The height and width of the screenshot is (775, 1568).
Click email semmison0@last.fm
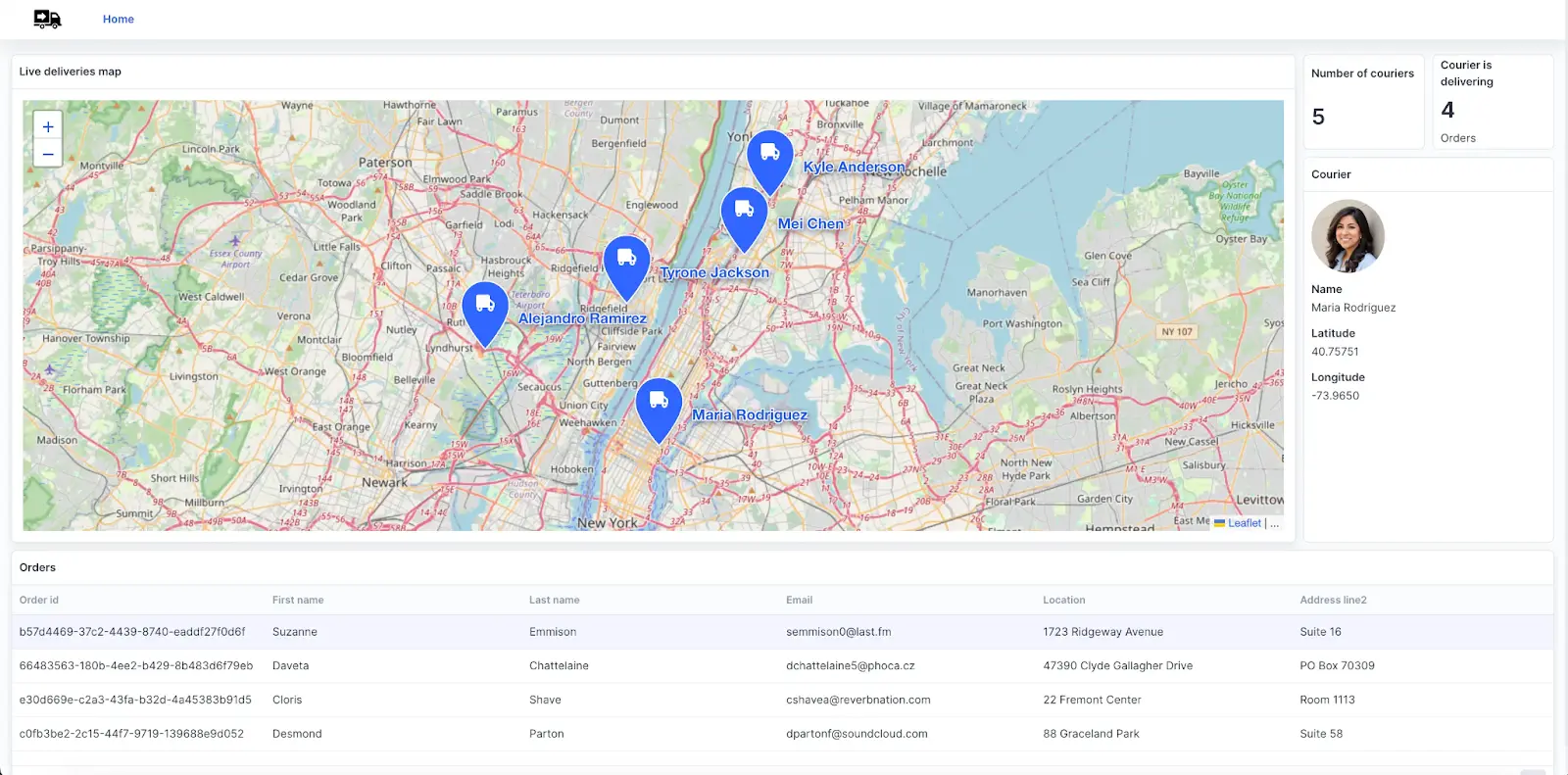tap(839, 632)
